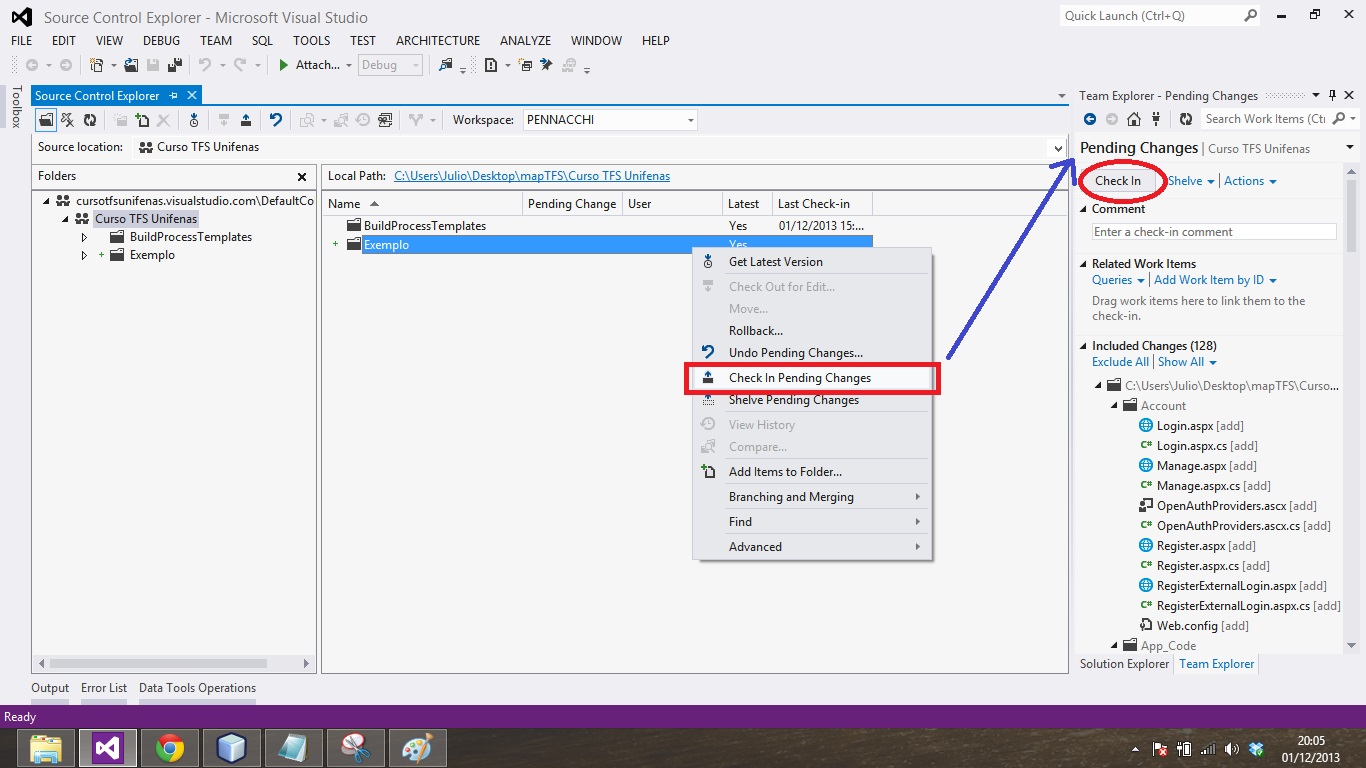Close the Source Control Explorer tab
Screen dimensions: 1366x768
pyautogui.click(x=192, y=95)
